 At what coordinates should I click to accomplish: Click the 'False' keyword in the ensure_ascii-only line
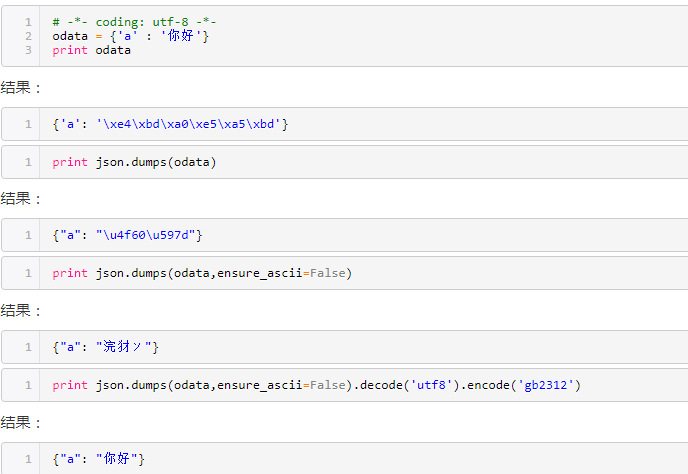click(x=328, y=273)
